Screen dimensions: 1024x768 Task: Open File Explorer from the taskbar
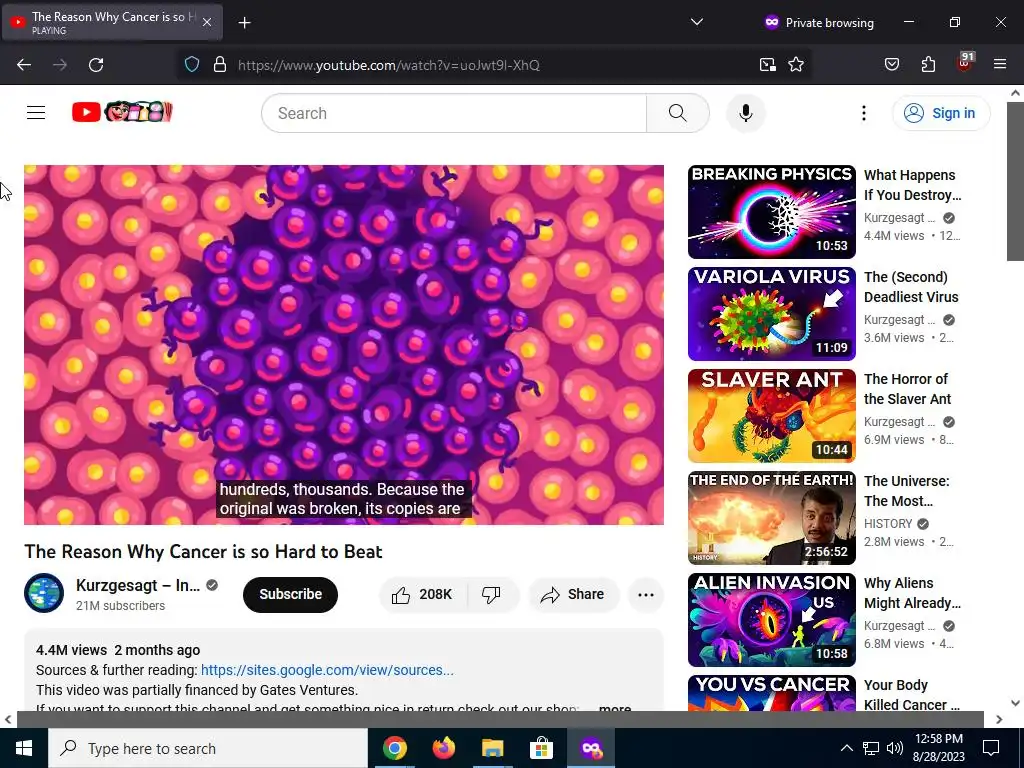[492, 748]
